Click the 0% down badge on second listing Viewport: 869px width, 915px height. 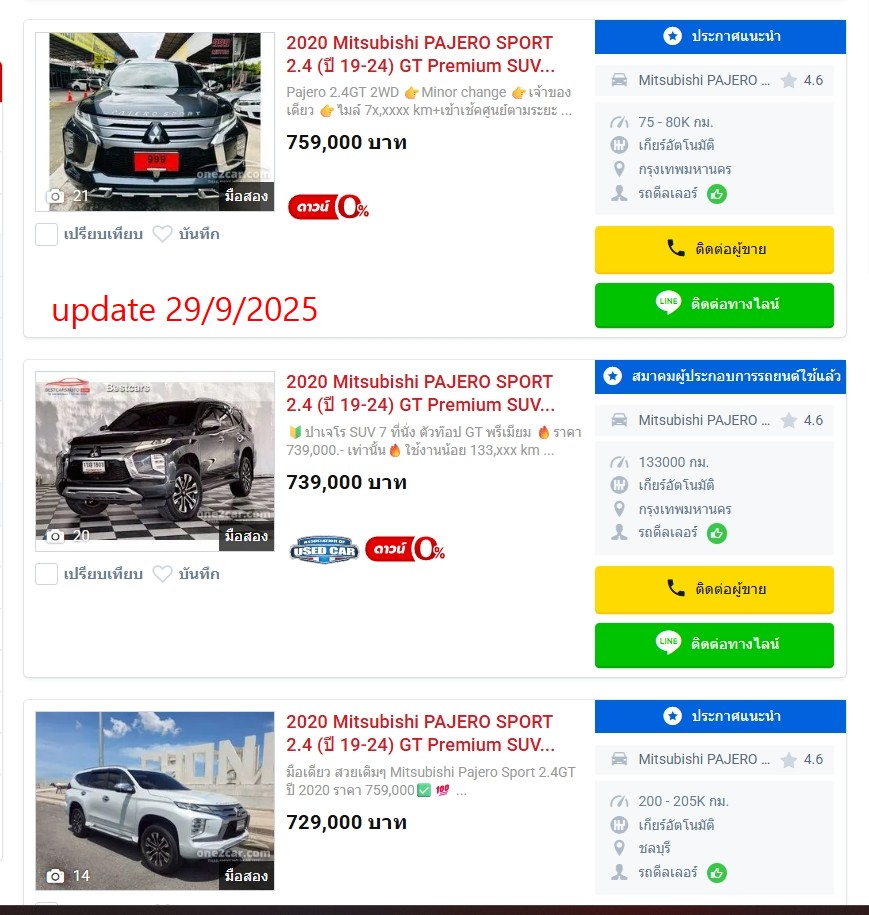[x=405, y=549]
